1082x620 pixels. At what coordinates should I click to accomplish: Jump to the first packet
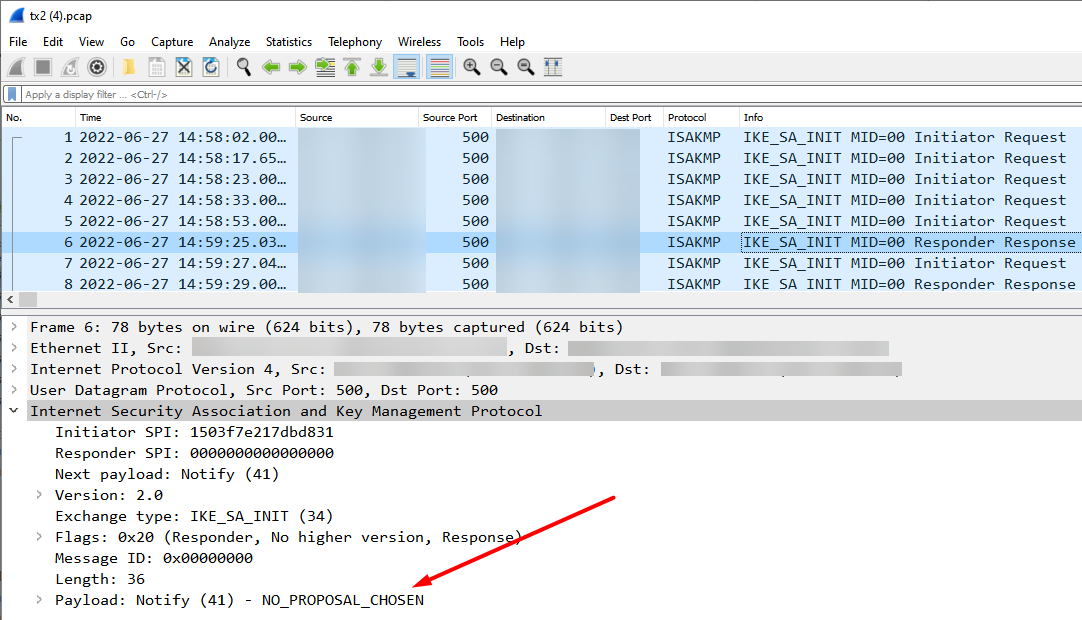351,66
